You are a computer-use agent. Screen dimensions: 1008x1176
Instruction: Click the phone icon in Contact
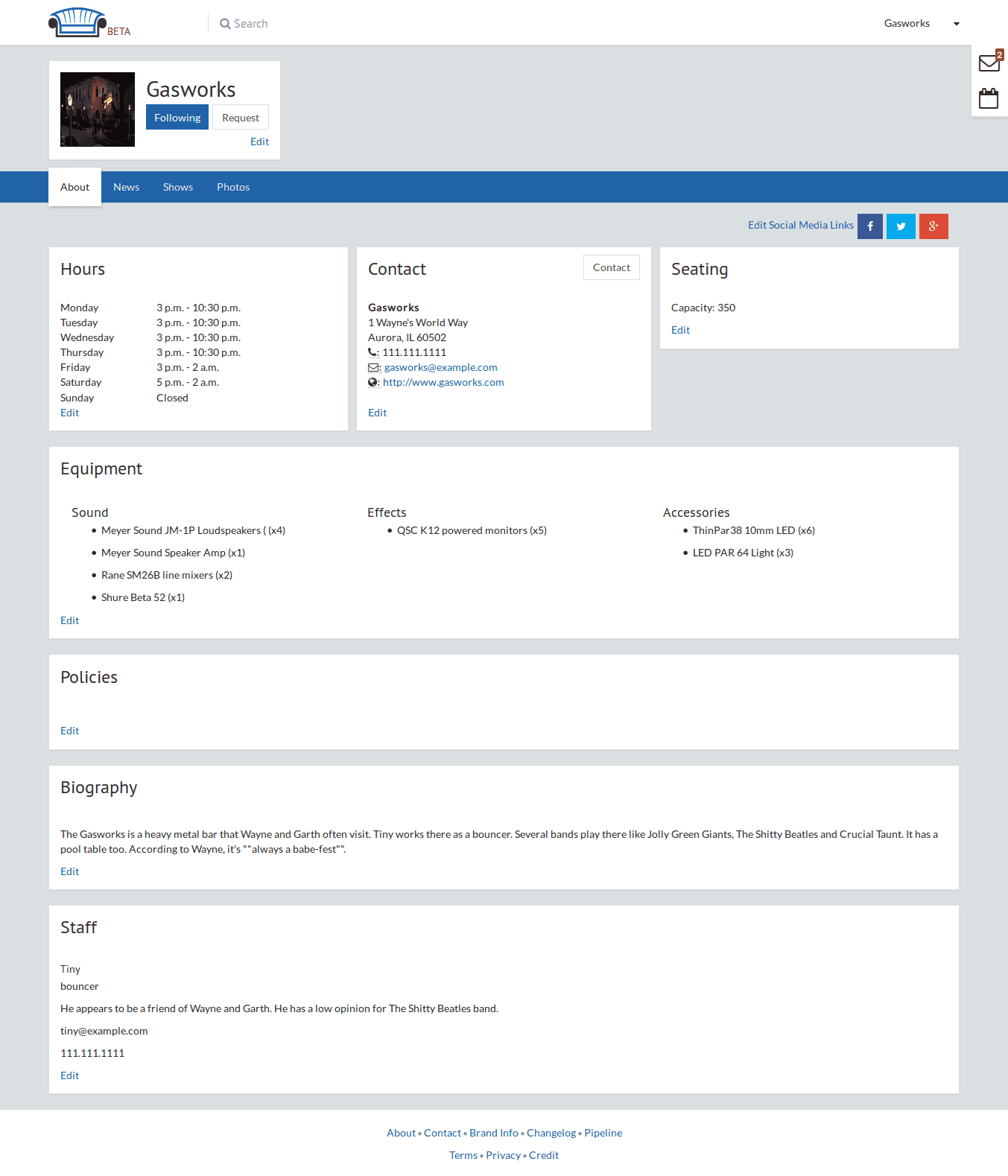373,353
